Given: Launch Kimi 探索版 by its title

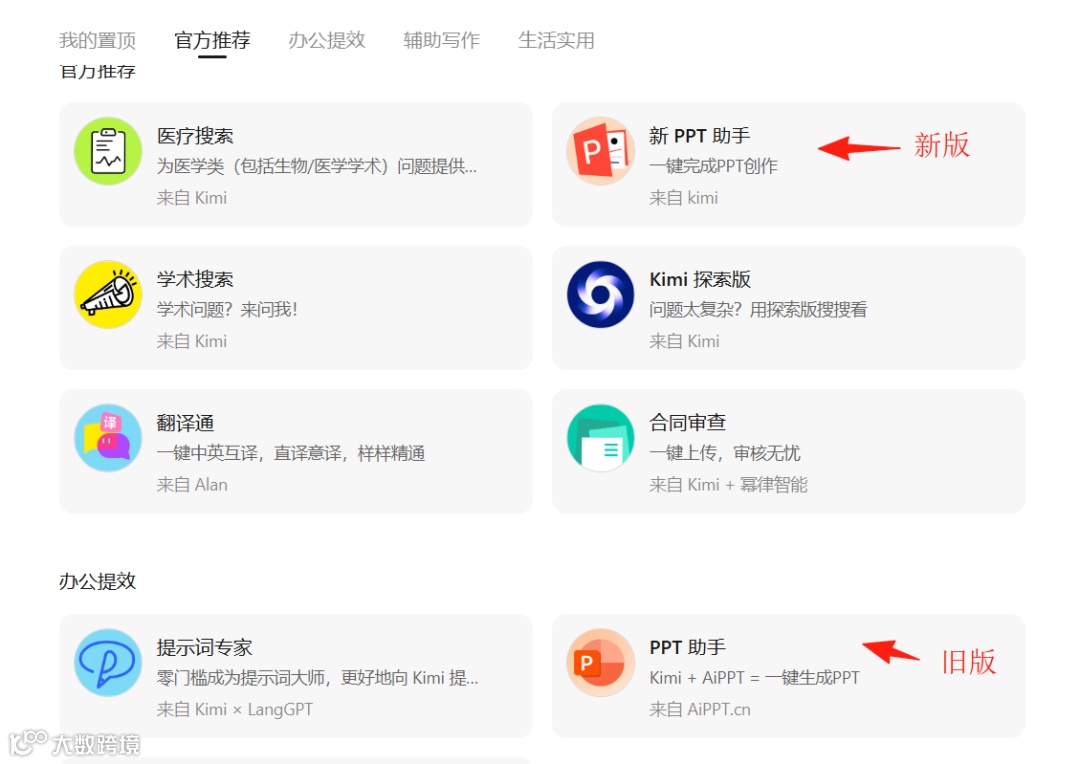Looking at the screenshot, I should click(700, 279).
